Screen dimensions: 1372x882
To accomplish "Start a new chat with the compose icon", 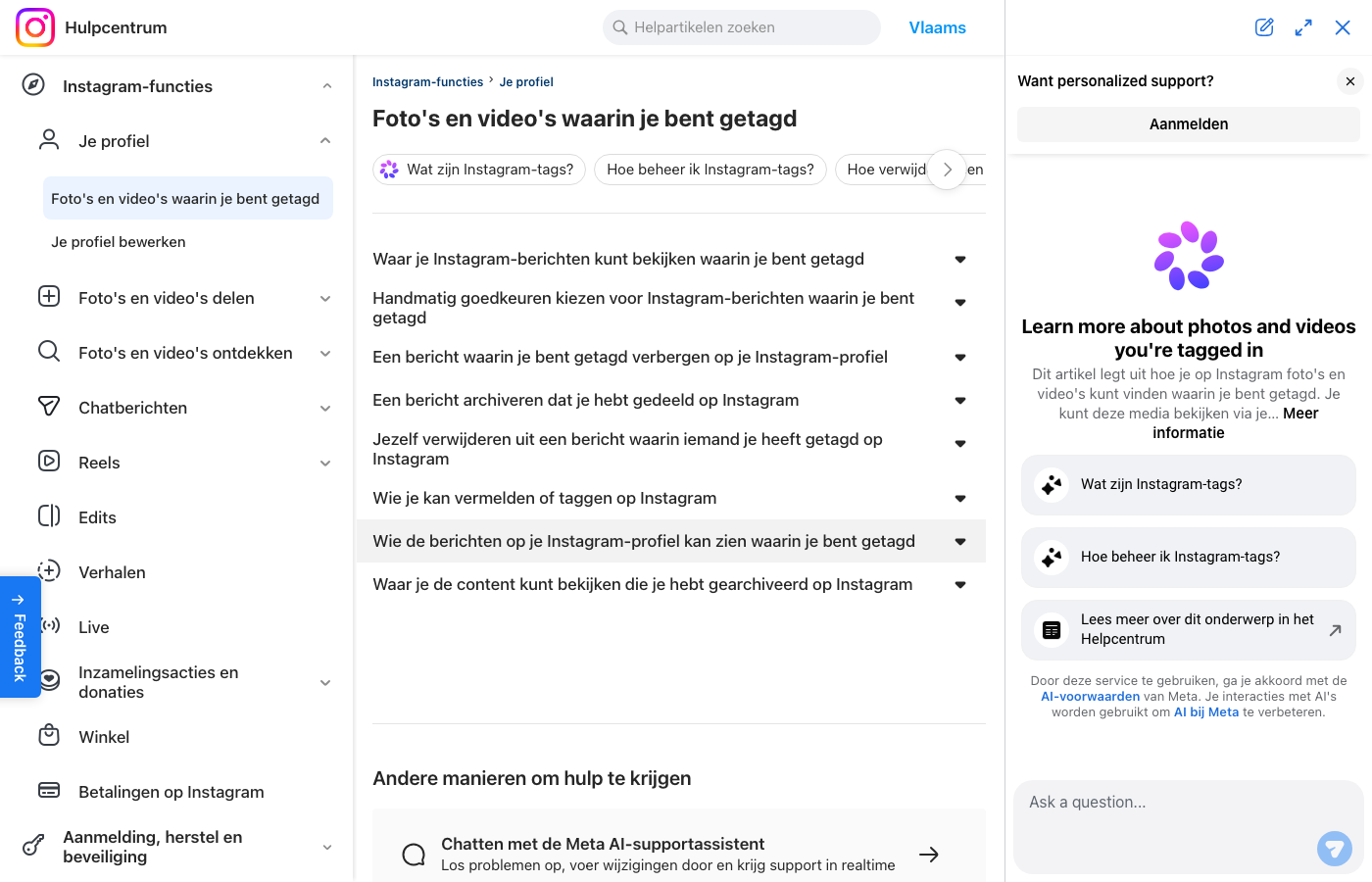I will (x=1264, y=27).
